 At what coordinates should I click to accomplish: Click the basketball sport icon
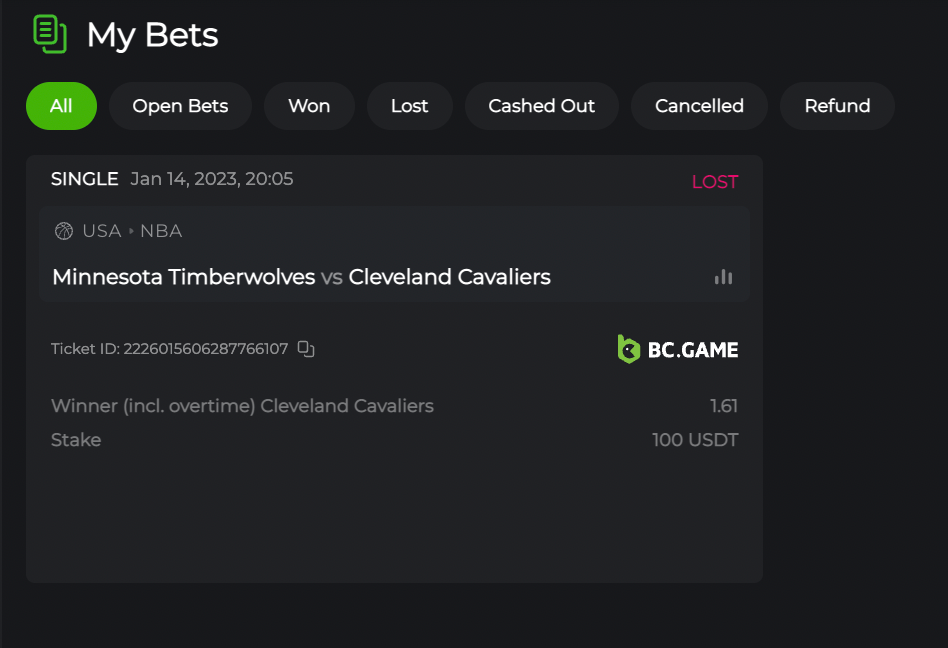[x=64, y=231]
